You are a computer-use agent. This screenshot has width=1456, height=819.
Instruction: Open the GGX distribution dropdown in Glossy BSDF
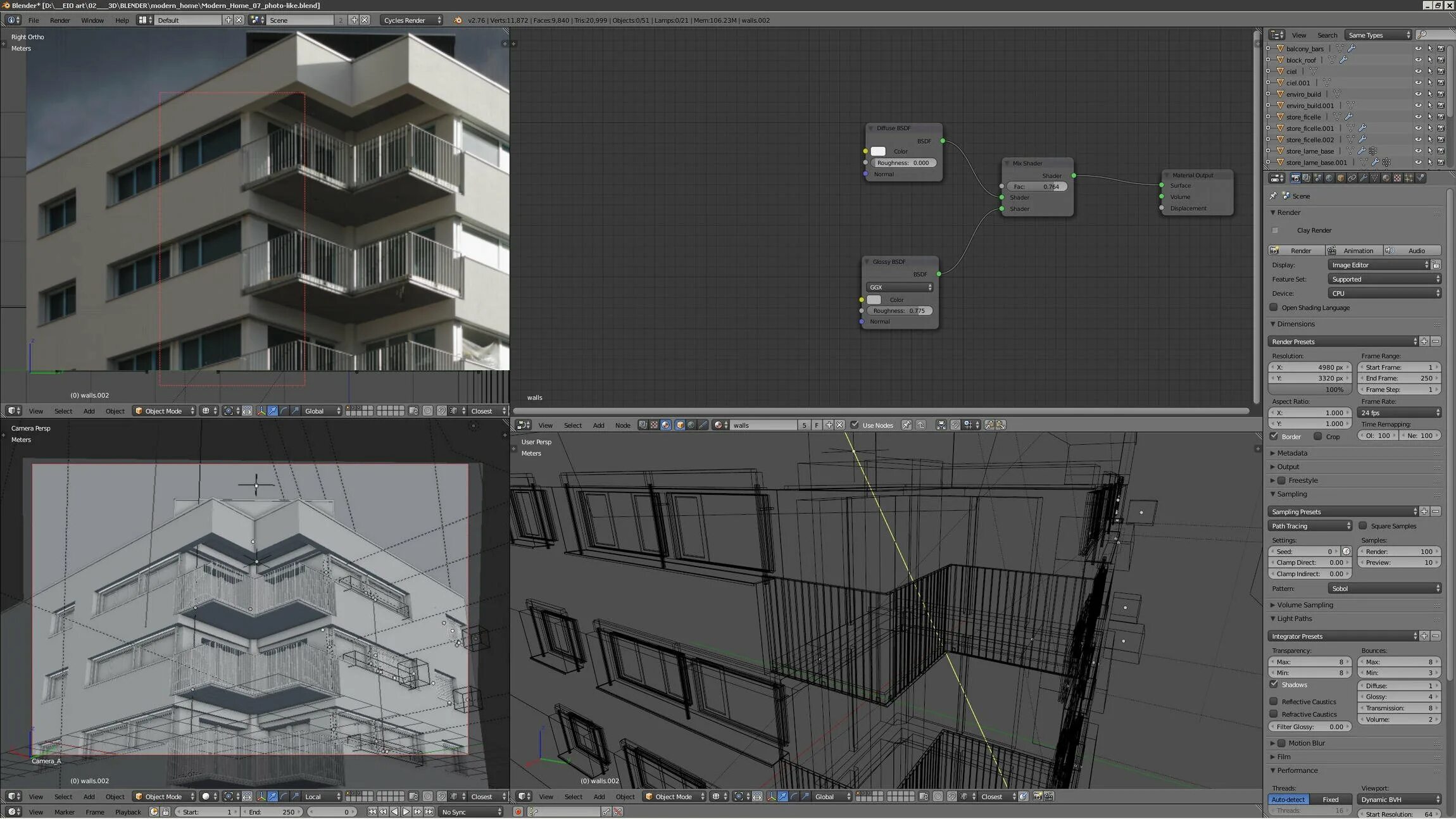(900, 287)
